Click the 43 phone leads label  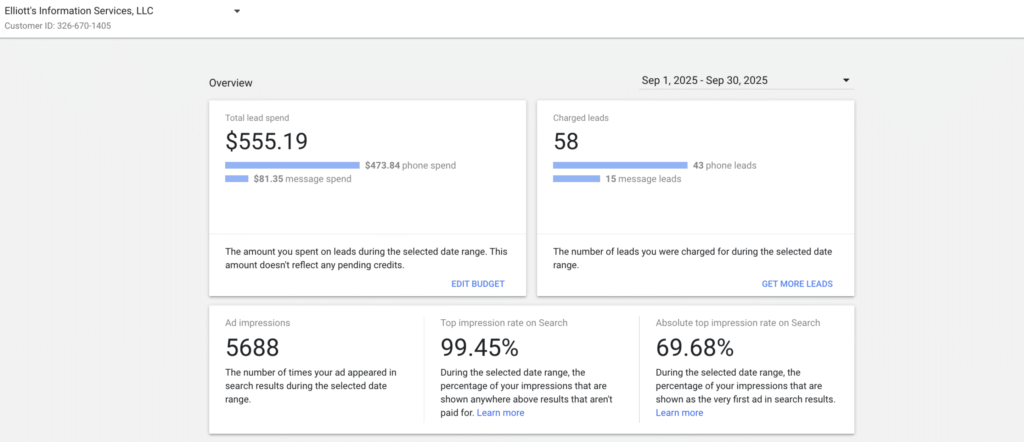(x=724, y=166)
